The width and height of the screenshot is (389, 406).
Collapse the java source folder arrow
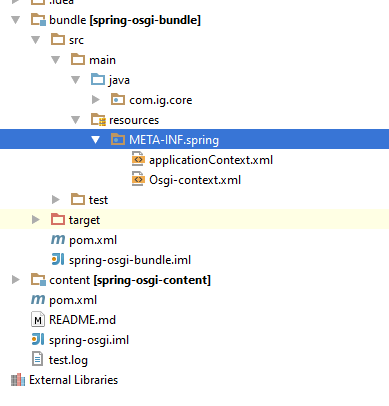click(x=76, y=80)
